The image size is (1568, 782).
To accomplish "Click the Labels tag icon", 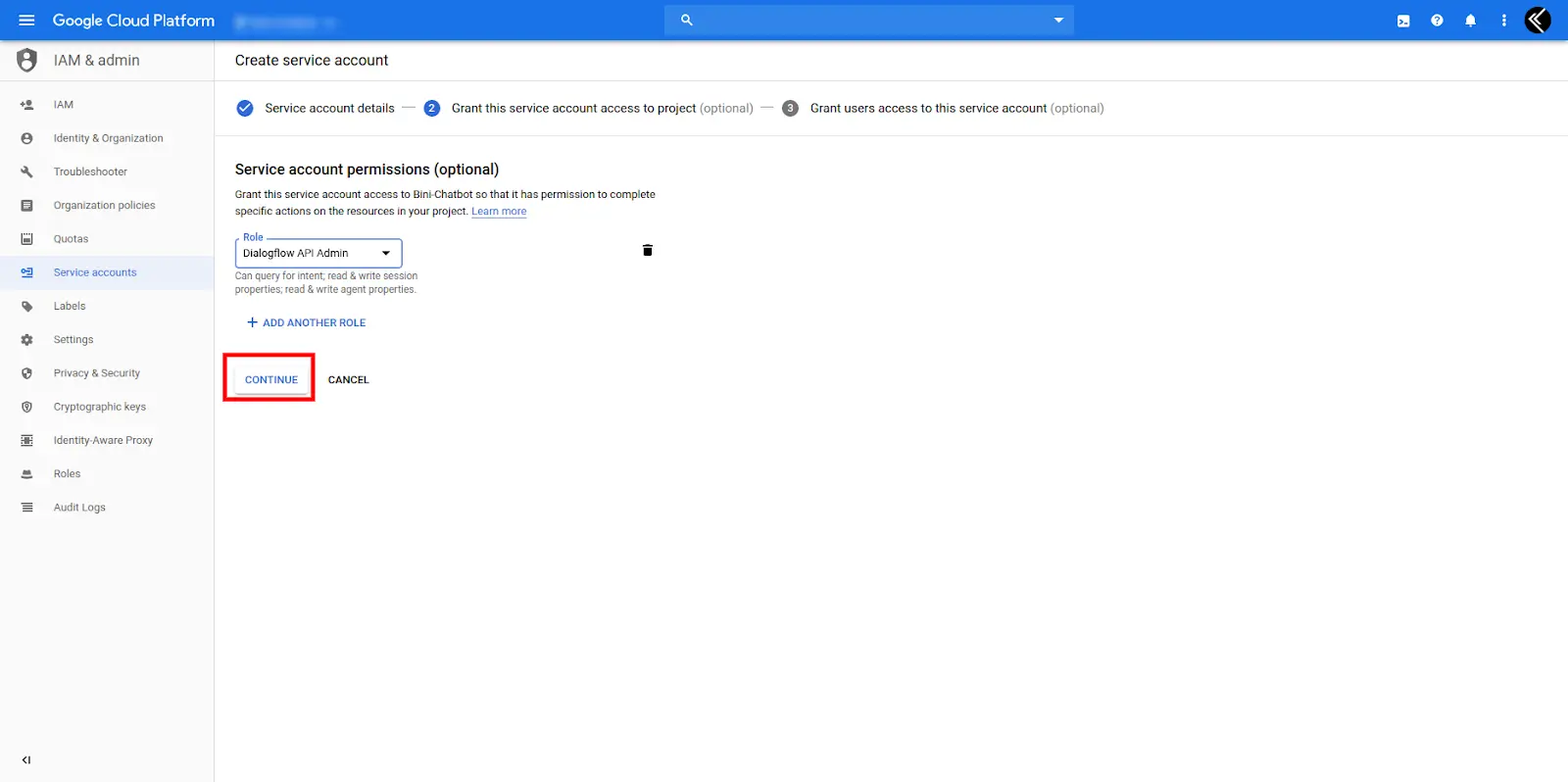I will coord(27,306).
